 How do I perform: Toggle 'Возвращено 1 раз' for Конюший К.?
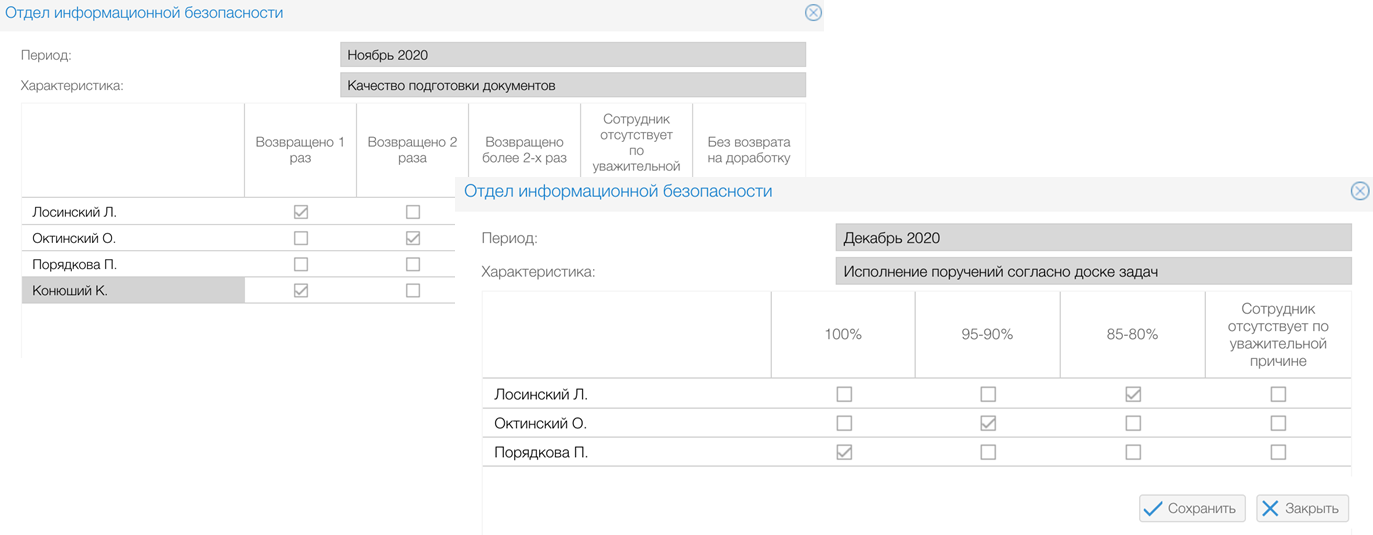300,290
